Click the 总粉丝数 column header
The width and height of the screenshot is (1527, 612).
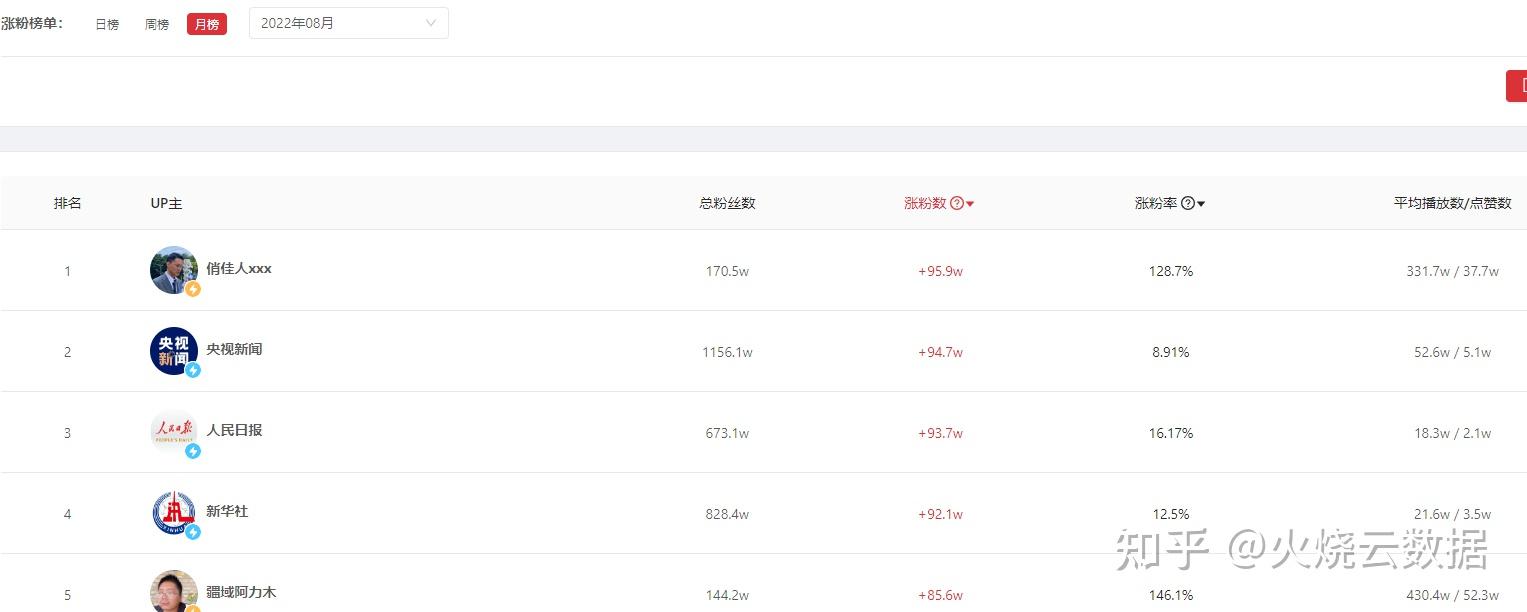pyautogui.click(x=727, y=204)
